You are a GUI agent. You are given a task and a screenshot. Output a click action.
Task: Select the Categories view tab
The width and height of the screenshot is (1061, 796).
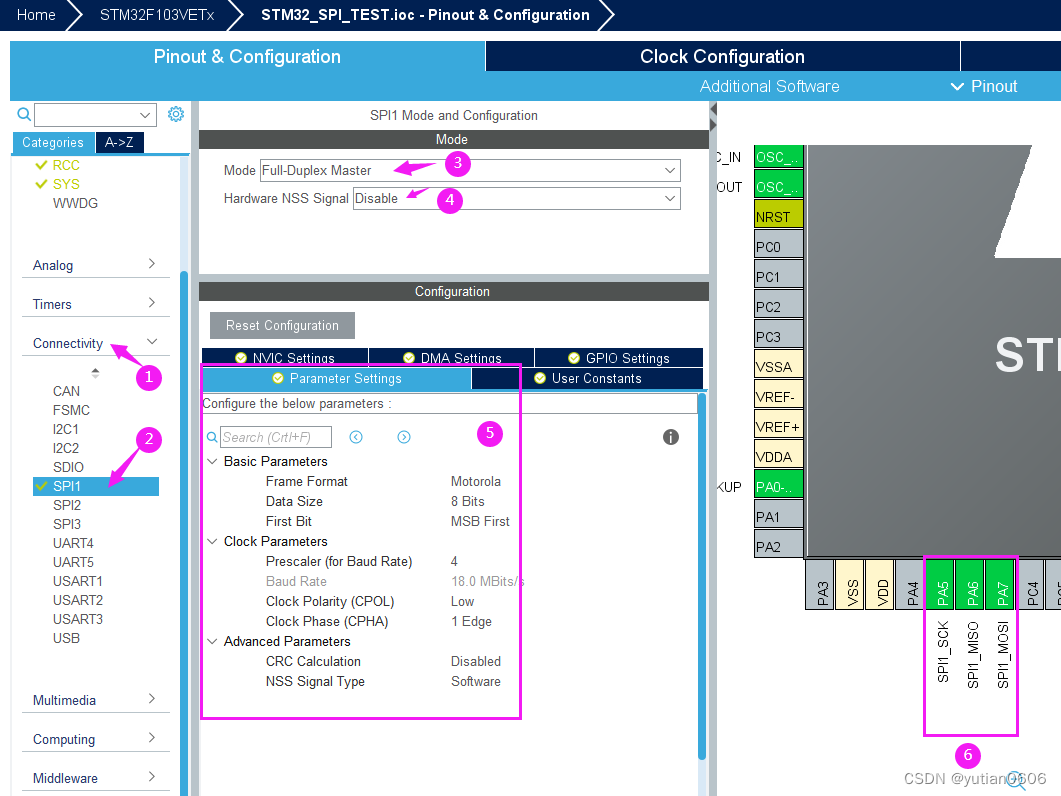(53, 142)
